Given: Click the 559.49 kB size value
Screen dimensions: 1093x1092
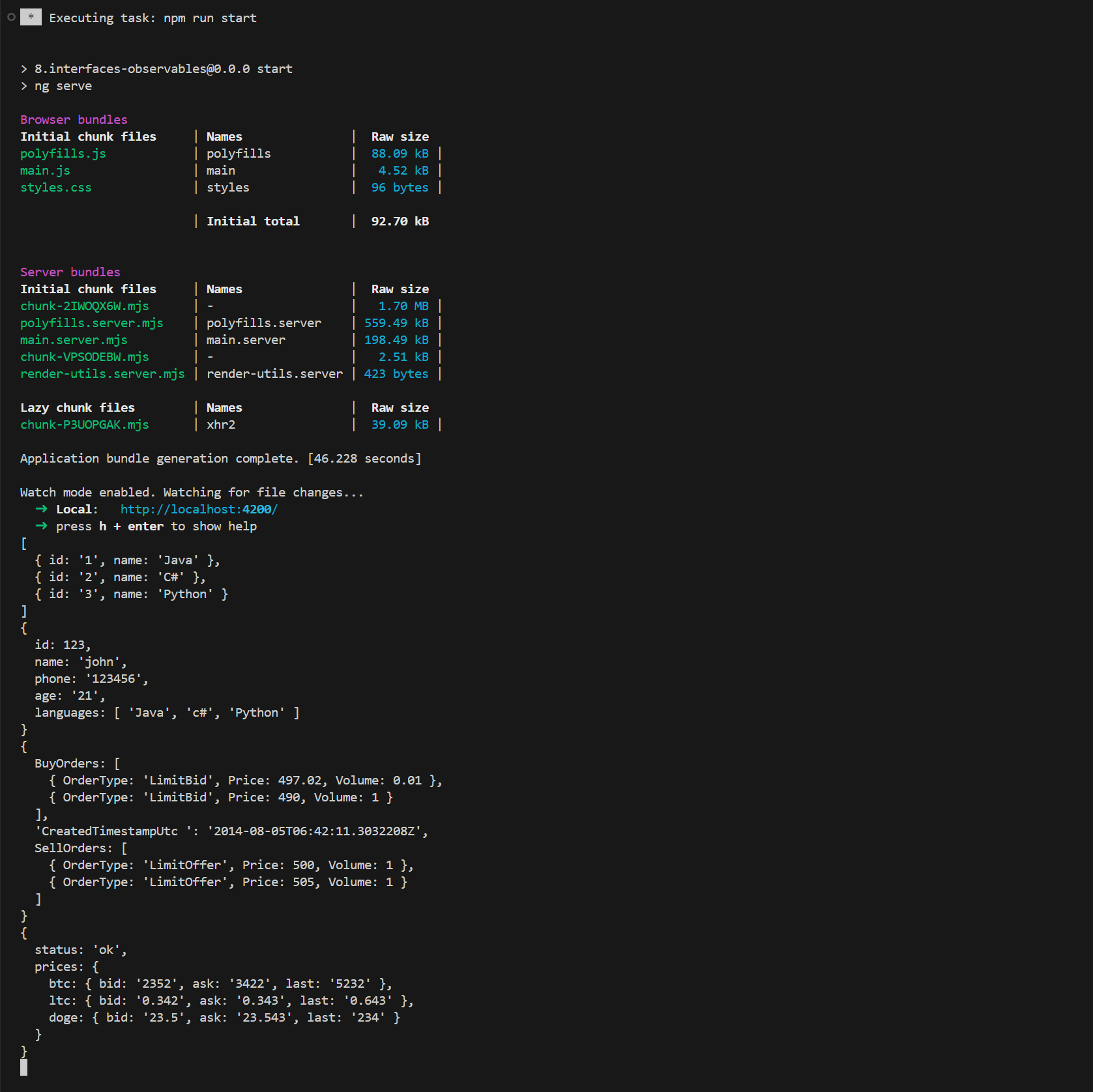Looking at the screenshot, I should click(396, 323).
